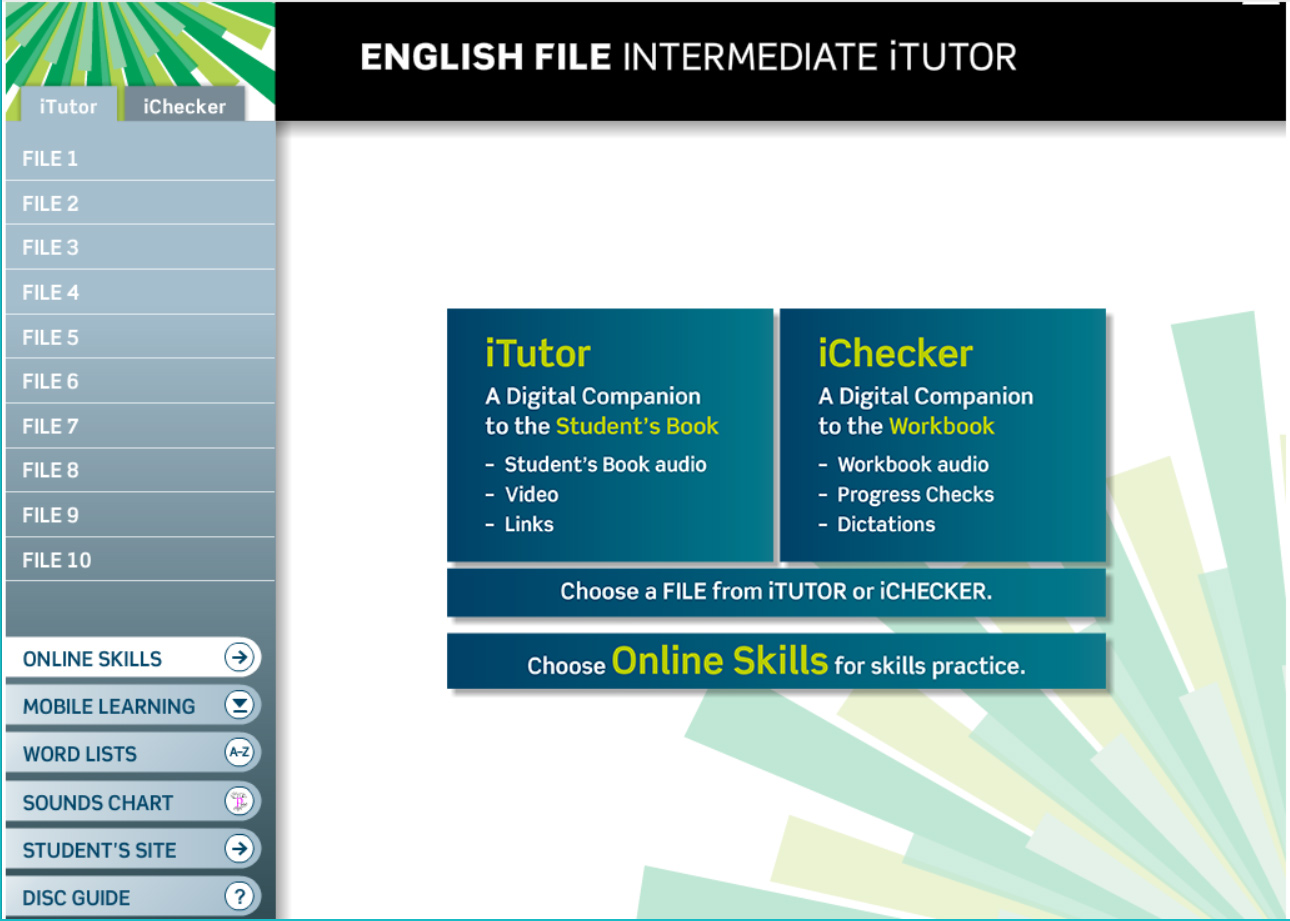This screenshot has height=921, width=1290.
Task: Click the arrow icon beside Student's Site
Action: coord(239,849)
